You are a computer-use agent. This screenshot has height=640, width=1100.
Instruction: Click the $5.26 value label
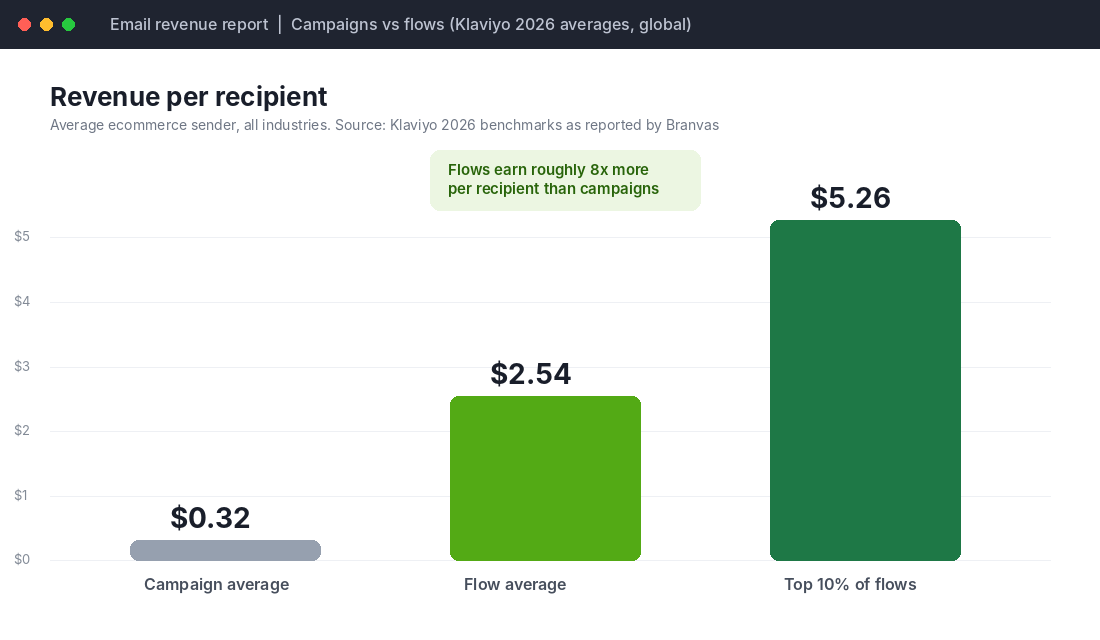(x=850, y=198)
